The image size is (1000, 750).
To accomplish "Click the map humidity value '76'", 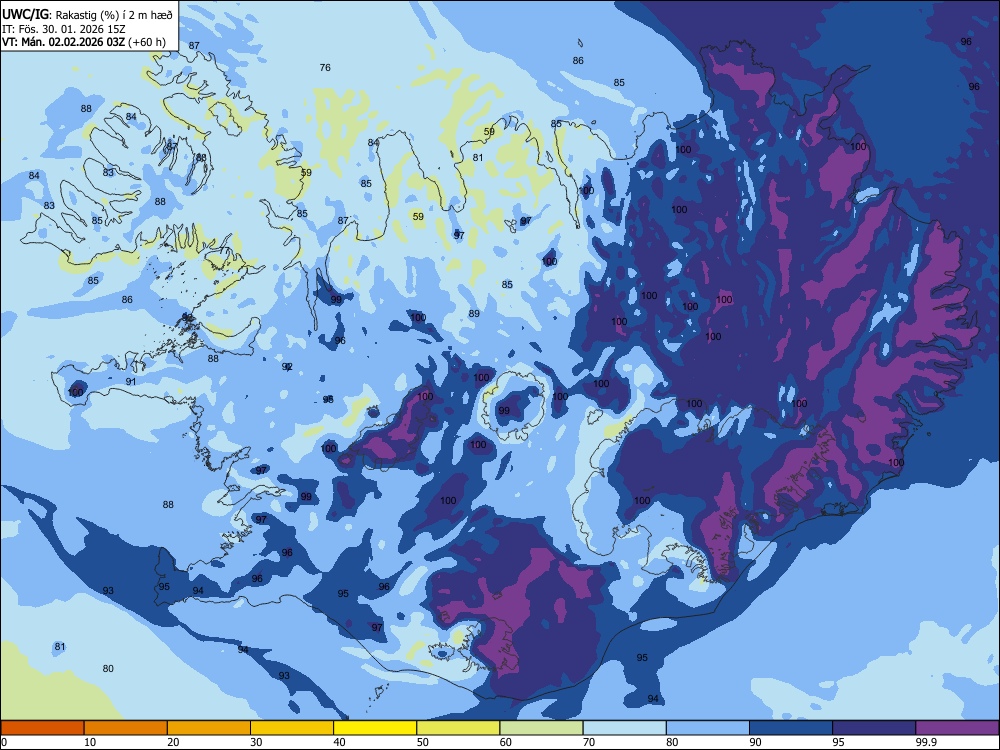I will pyautogui.click(x=325, y=68).
